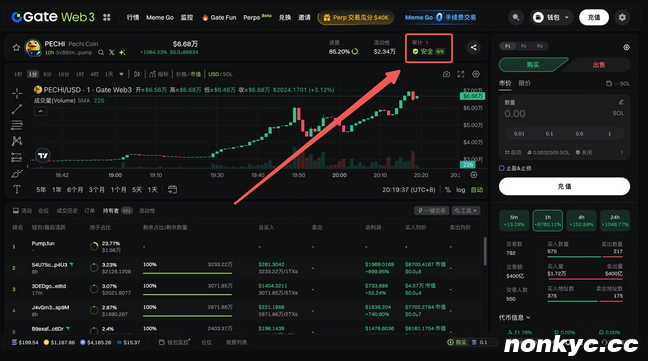Enter fullscreen chart mode
This screenshot has height=361, width=648.
click(x=461, y=74)
